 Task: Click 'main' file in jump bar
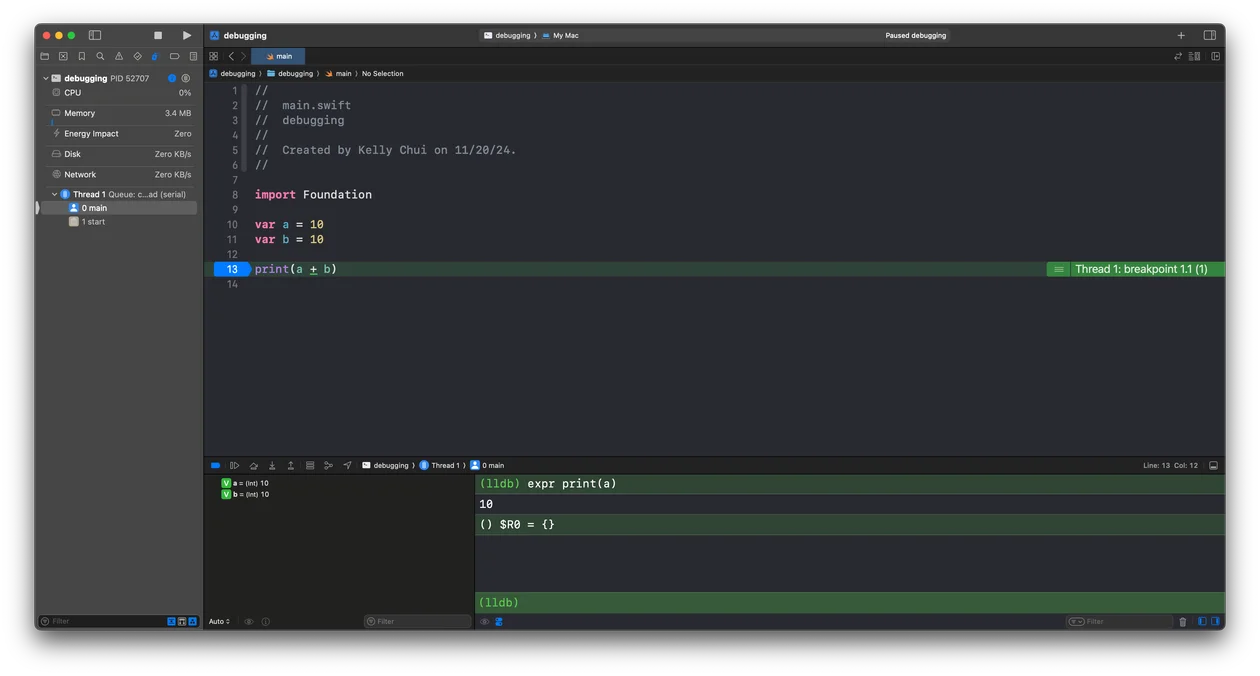338,74
